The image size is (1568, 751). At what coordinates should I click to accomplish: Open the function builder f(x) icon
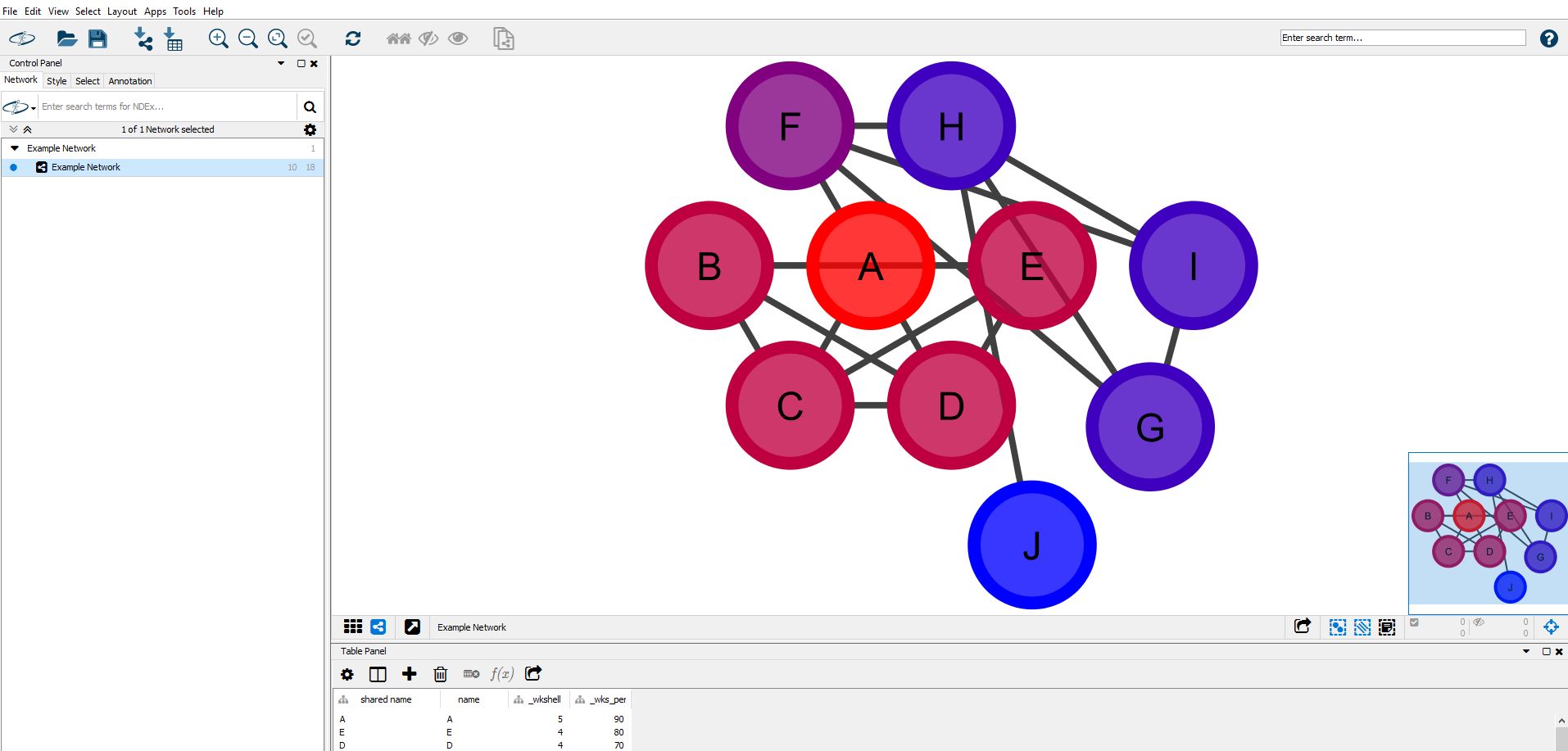pos(502,674)
